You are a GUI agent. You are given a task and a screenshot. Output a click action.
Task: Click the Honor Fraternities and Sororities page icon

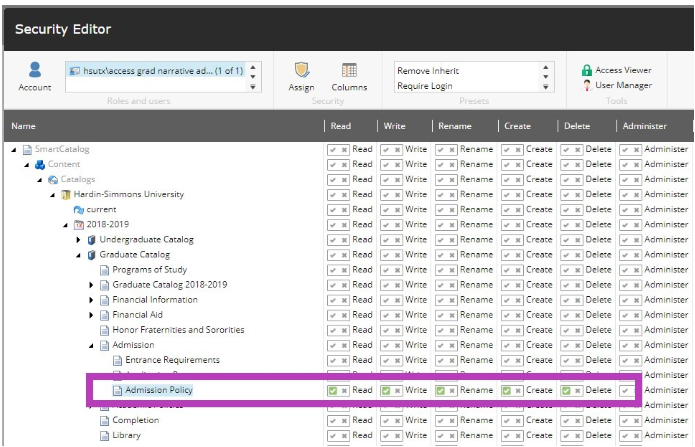tap(105, 330)
